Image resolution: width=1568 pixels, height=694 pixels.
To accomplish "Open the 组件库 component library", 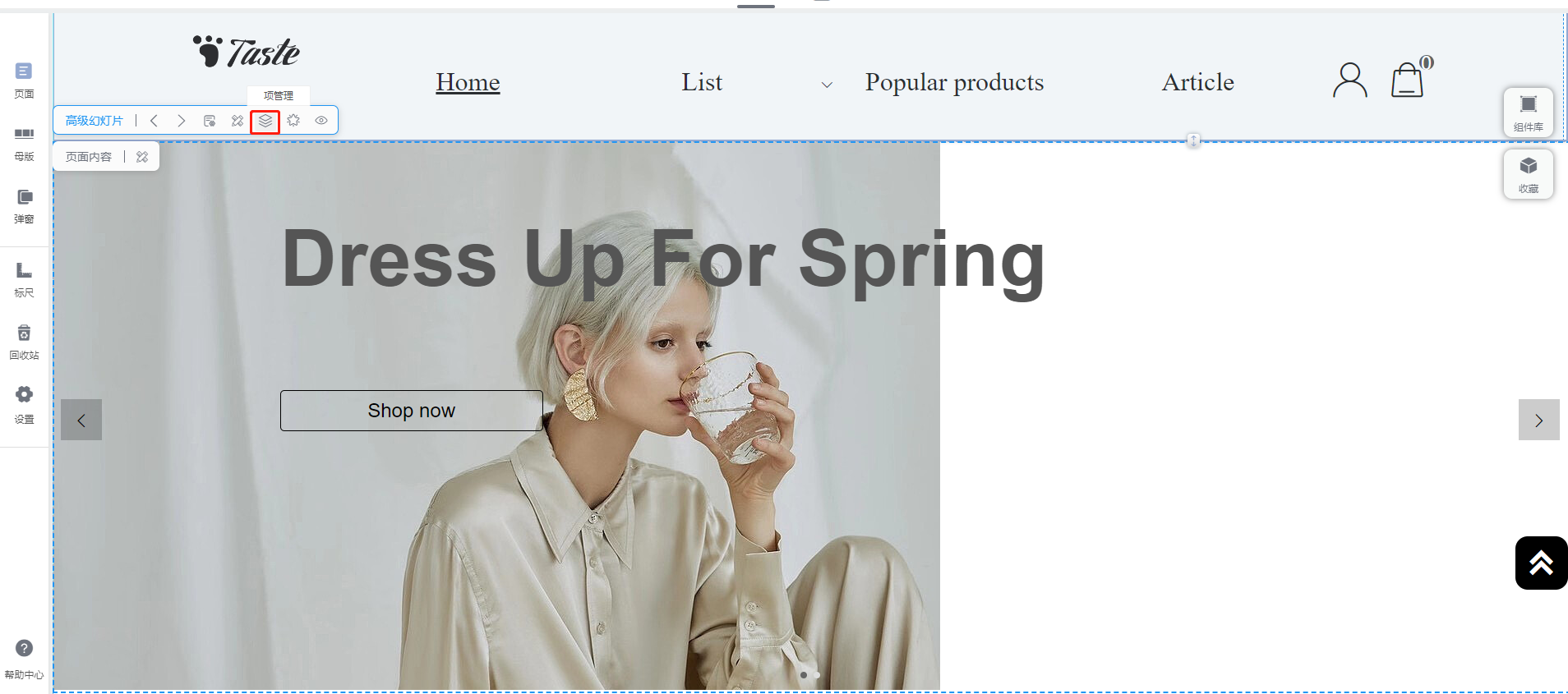I will (x=1528, y=113).
